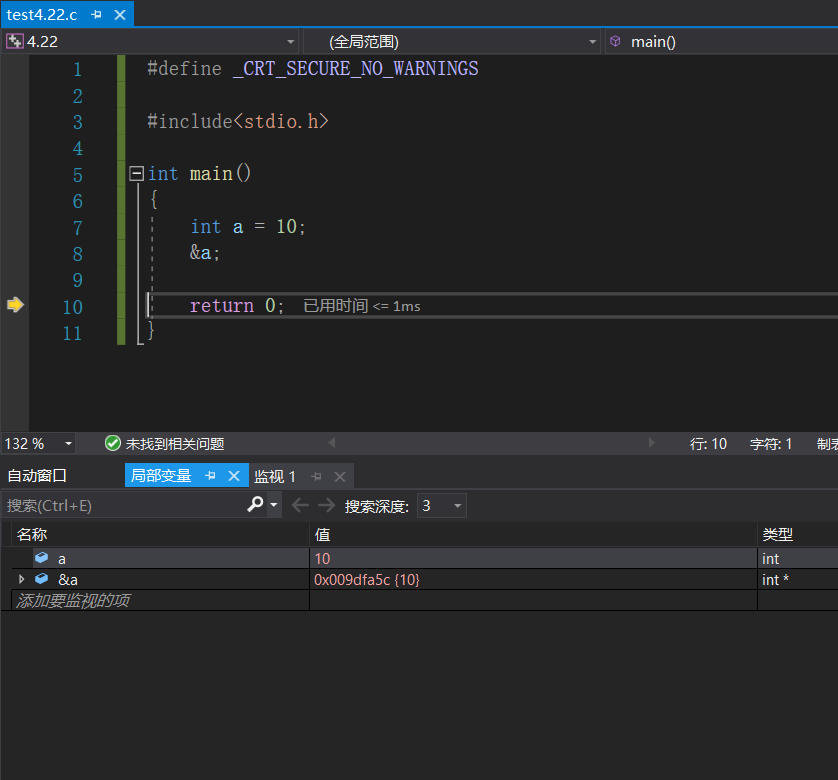This screenshot has width=838, height=780.
Task: Switch to the 自动窗口 tab
Action: tap(37, 476)
